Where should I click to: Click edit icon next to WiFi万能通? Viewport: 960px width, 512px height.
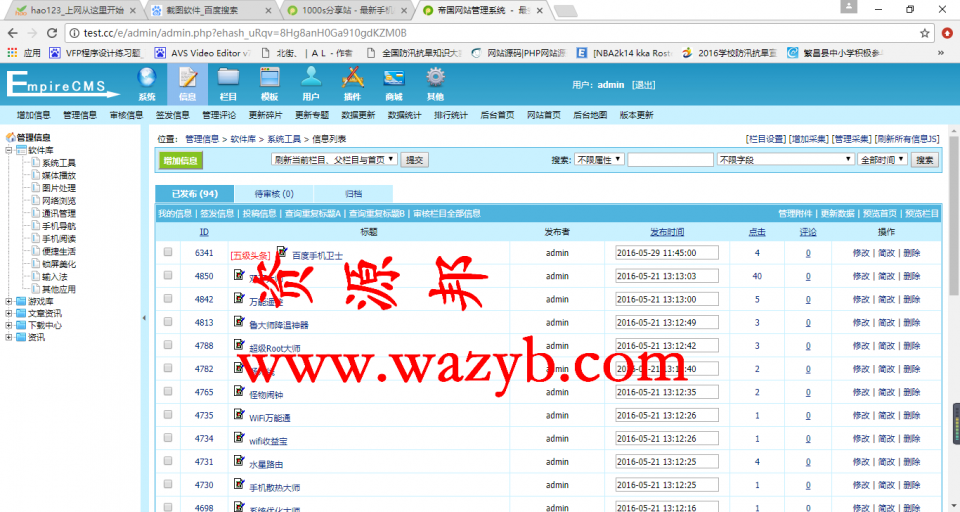(239, 414)
